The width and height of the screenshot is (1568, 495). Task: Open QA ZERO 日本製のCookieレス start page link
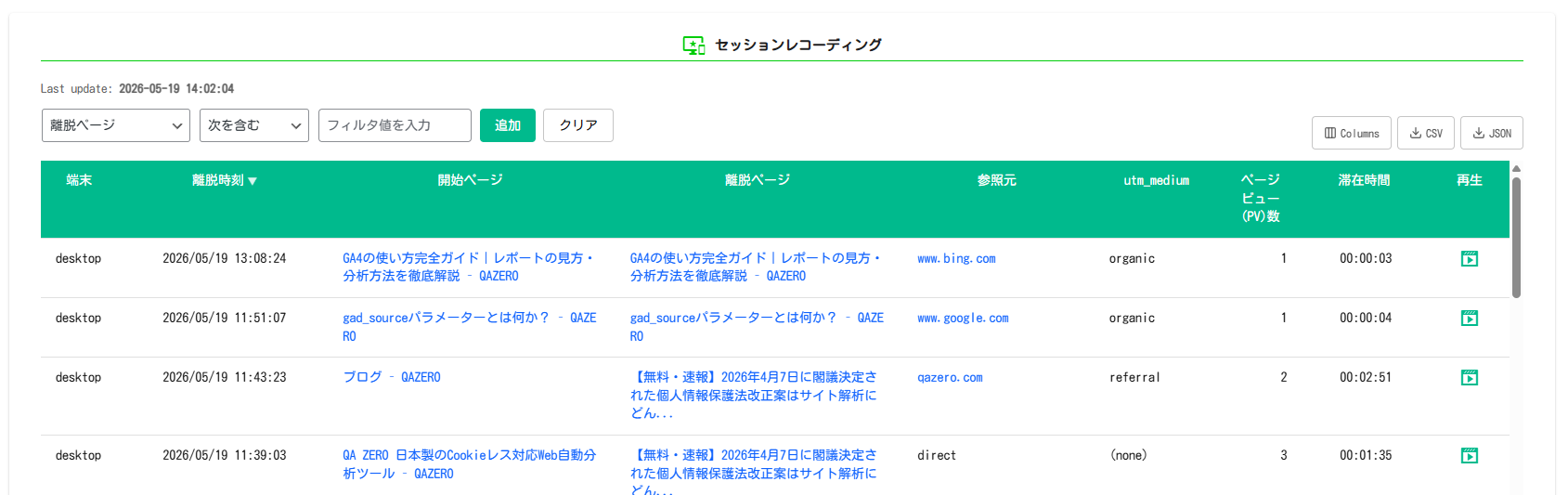pyautogui.click(x=469, y=464)
